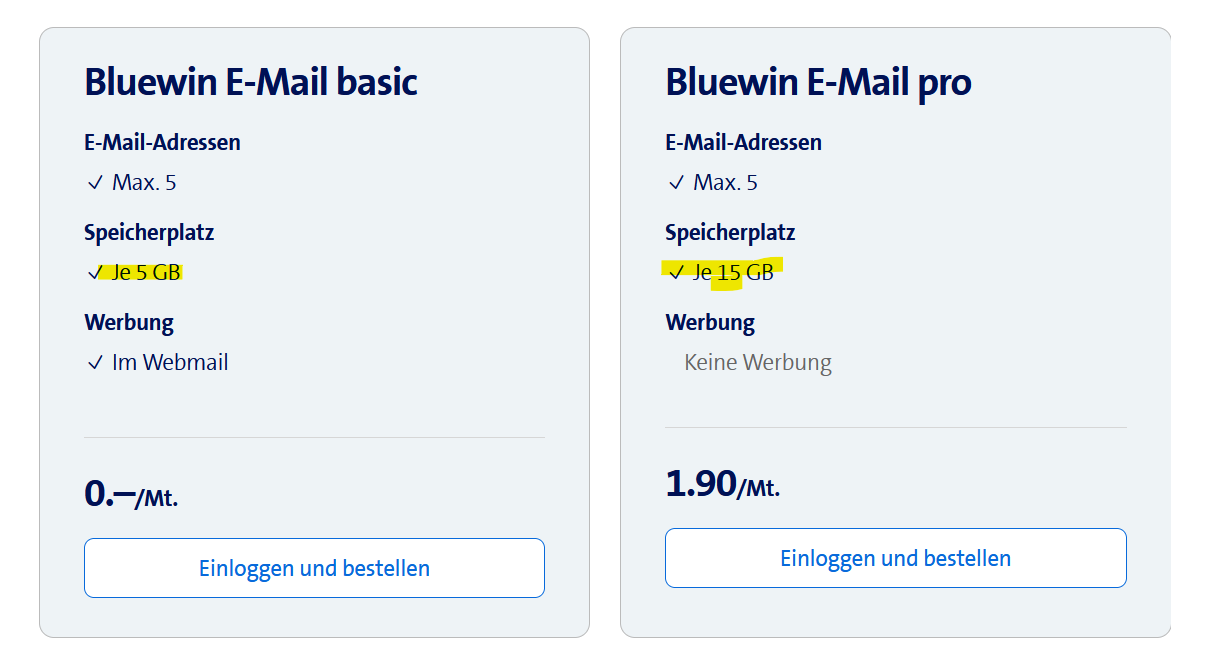Select the E-Mail-Adressen heading in basic card
Screen dimensions: 1210x662
(162, 142)
